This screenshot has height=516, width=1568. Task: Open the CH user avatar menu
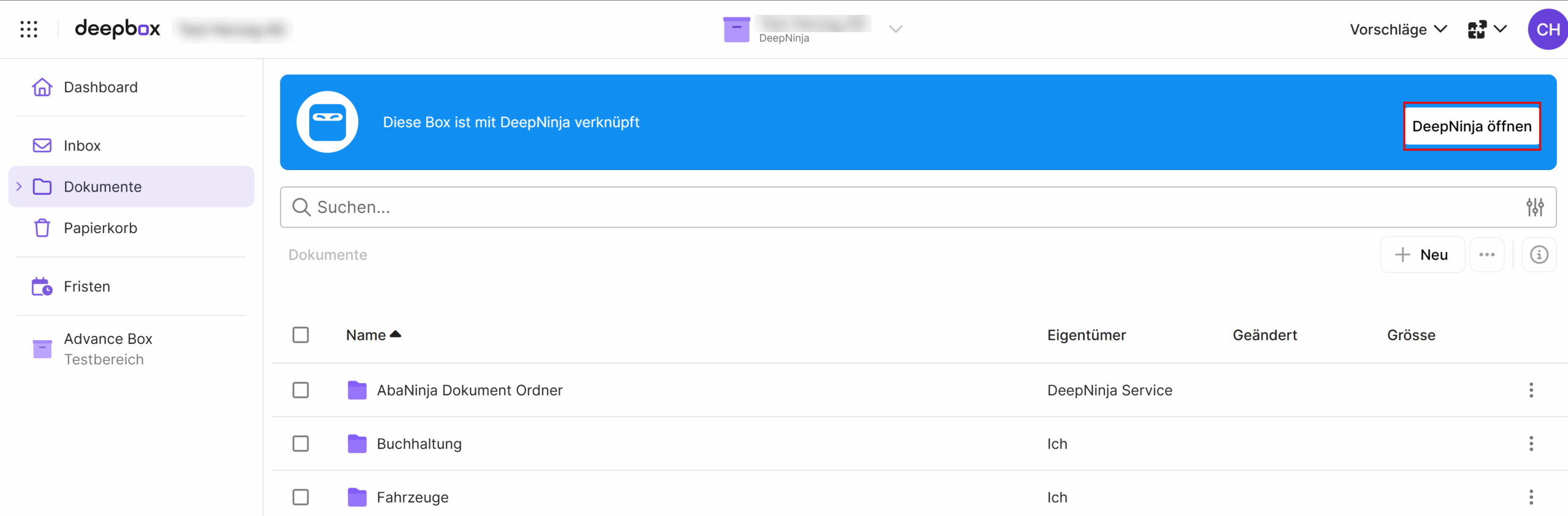coord(1547,29)
